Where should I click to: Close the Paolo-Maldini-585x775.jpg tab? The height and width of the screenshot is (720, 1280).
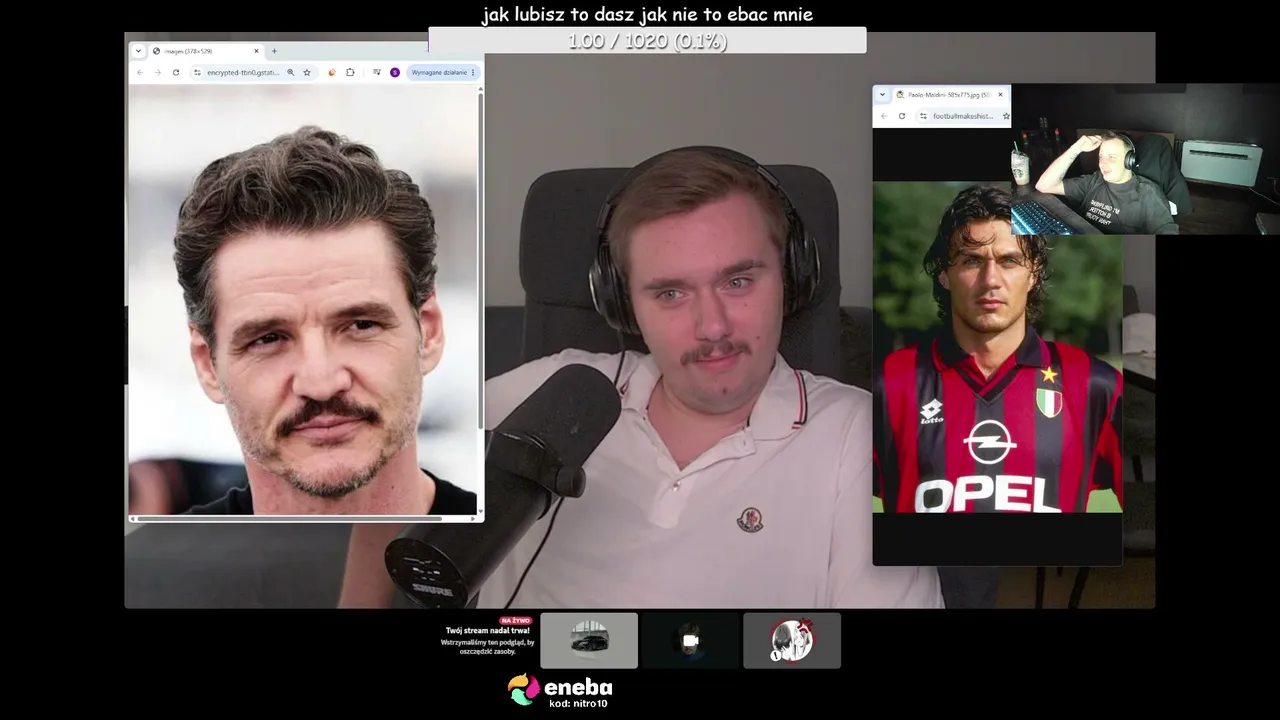1000,95
